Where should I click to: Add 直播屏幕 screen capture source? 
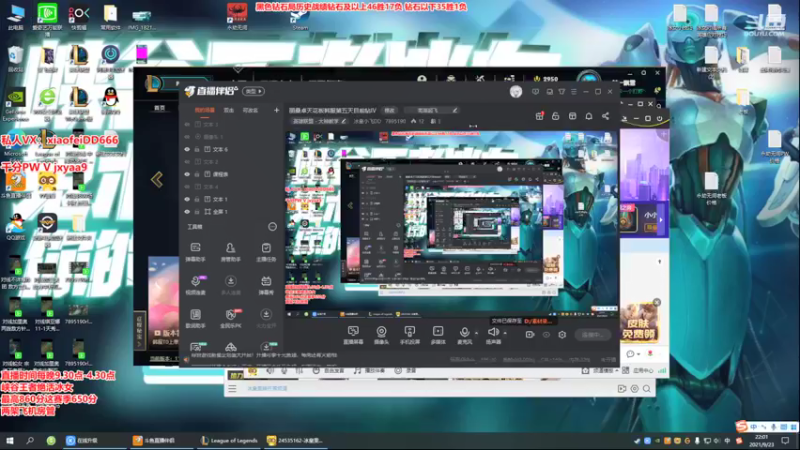[x=353, y=335]
